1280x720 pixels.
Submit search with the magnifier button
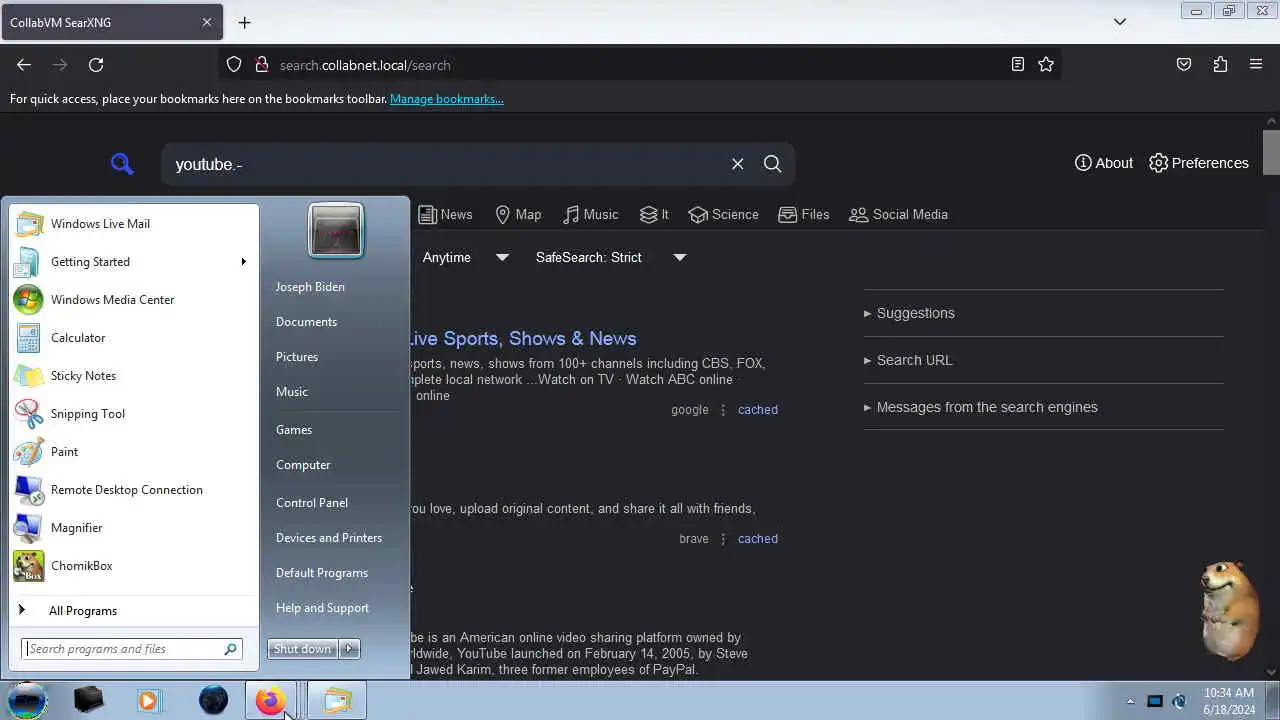(772, 164)
